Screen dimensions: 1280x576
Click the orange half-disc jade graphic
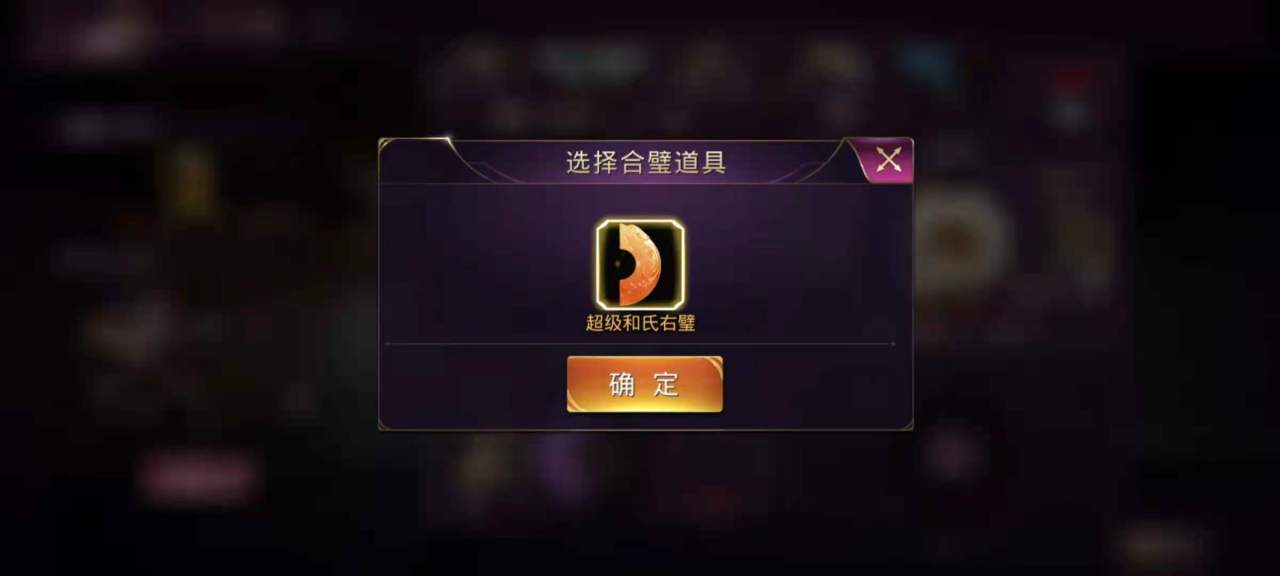pyautogui.click(x=640, y=264)
